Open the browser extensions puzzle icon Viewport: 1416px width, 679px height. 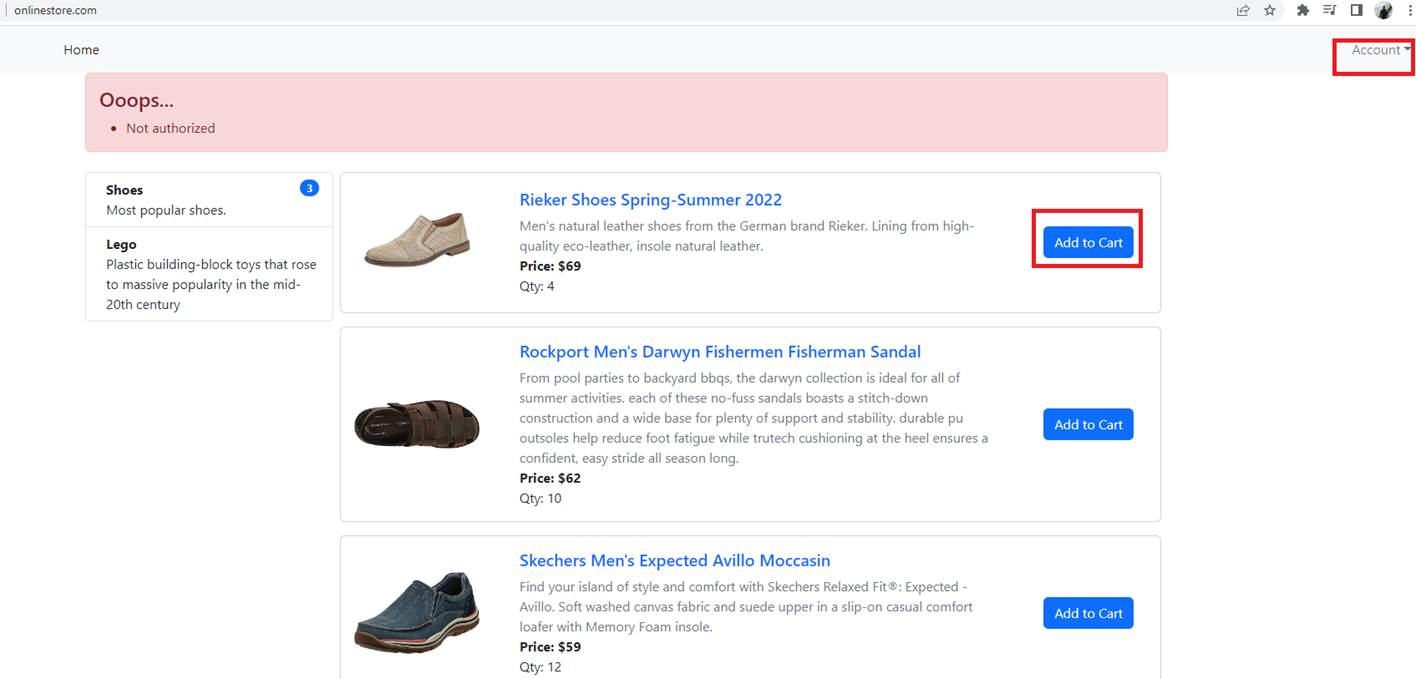click(1303, 11)
